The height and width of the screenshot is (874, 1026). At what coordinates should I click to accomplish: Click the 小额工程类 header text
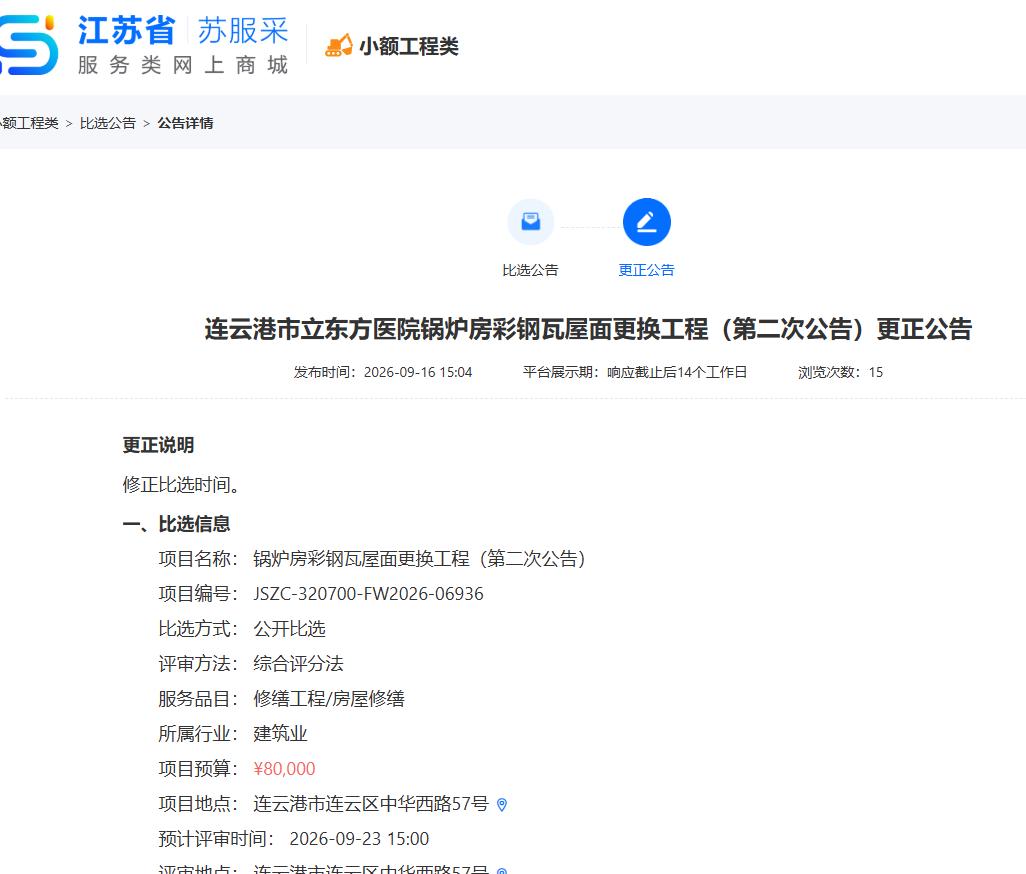(409, 46)
